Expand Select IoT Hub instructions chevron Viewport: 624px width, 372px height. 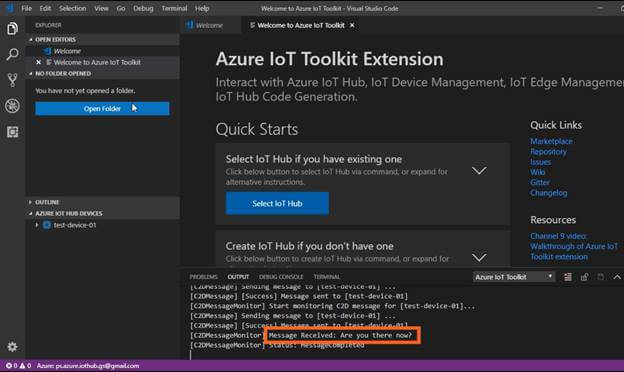coord(479,171)
